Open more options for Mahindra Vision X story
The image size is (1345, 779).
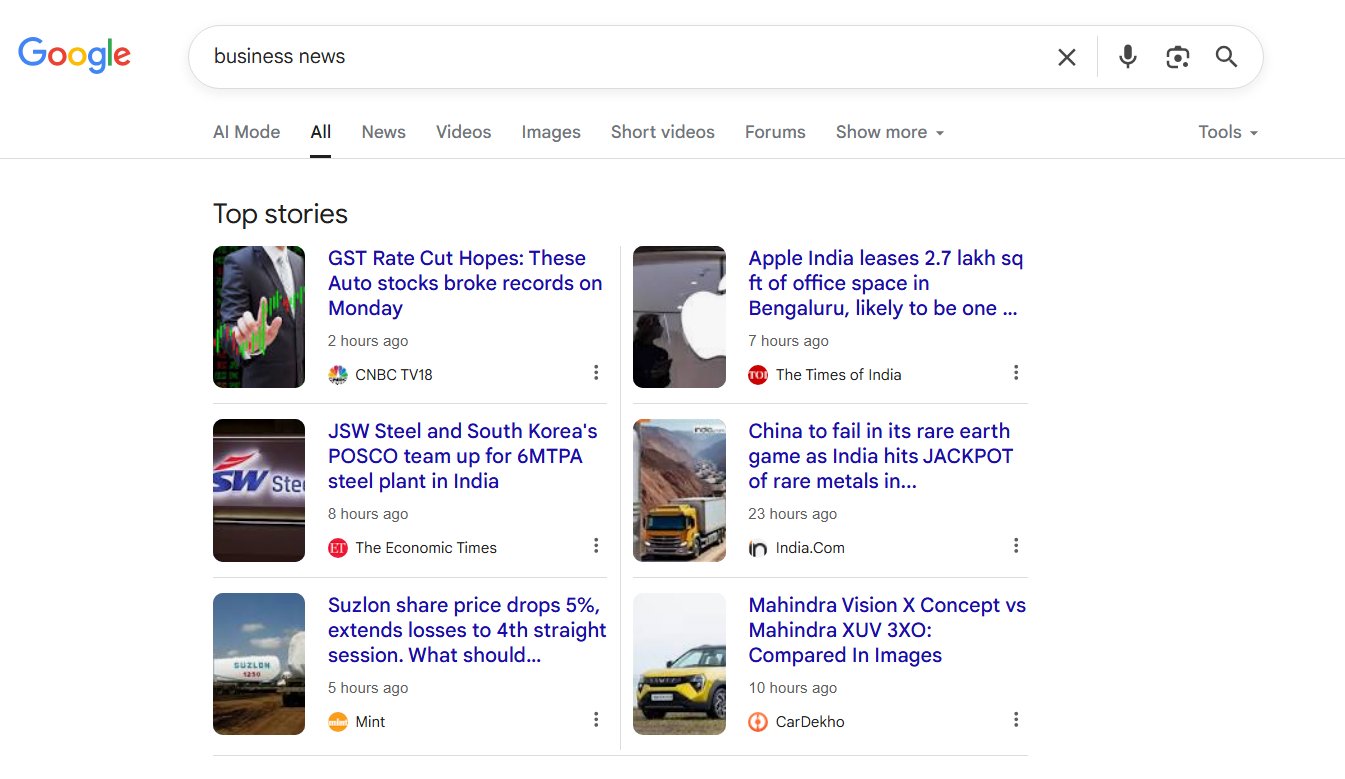coord(1016,720)
